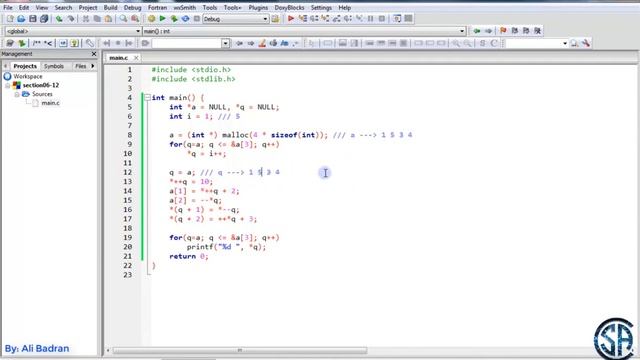Click the Debugging windows icon
The image size is (640, 360).
coord(397,19)
